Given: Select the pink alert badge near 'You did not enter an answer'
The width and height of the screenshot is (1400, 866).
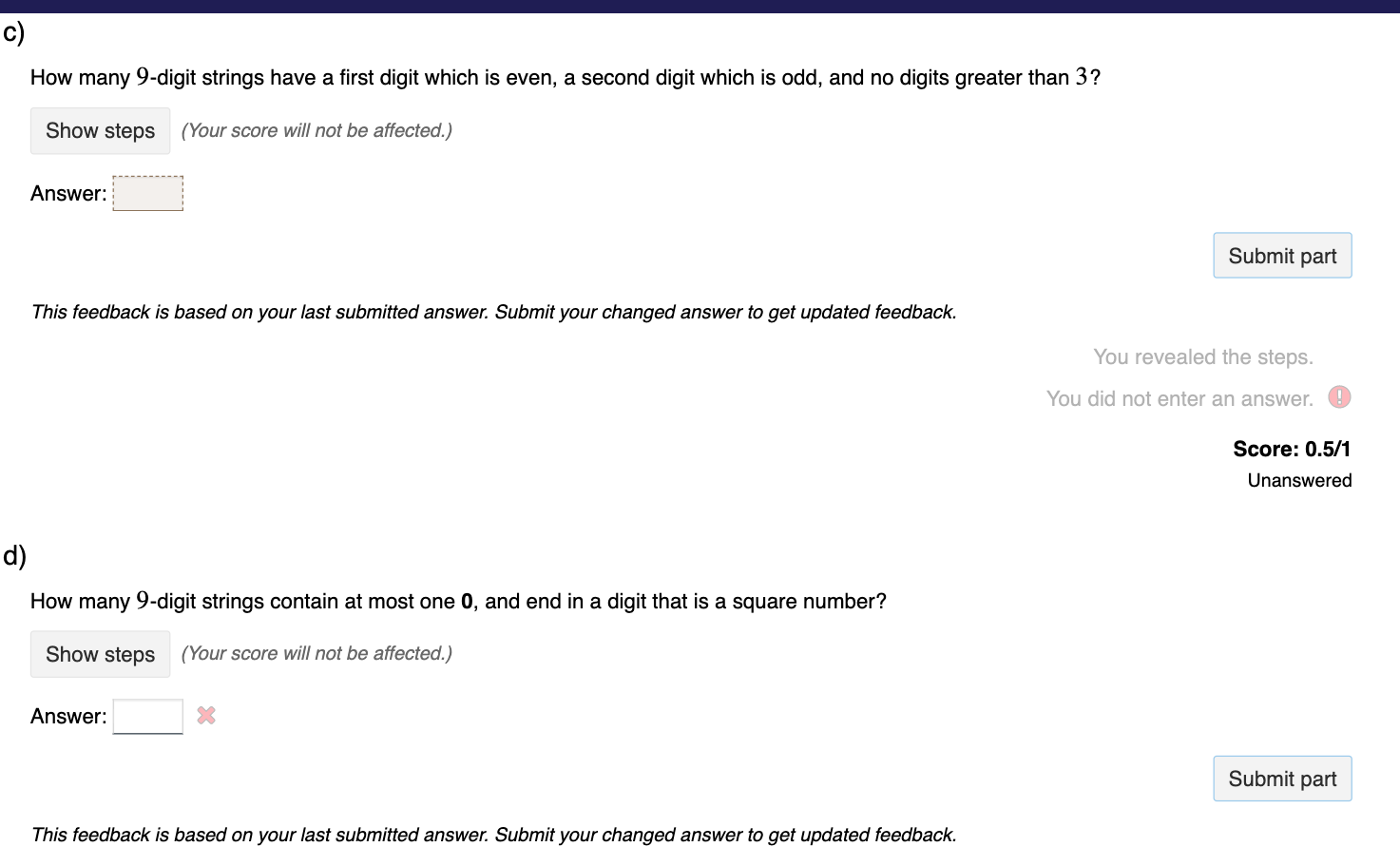Looking at the screenshot, I should 1339,397.
